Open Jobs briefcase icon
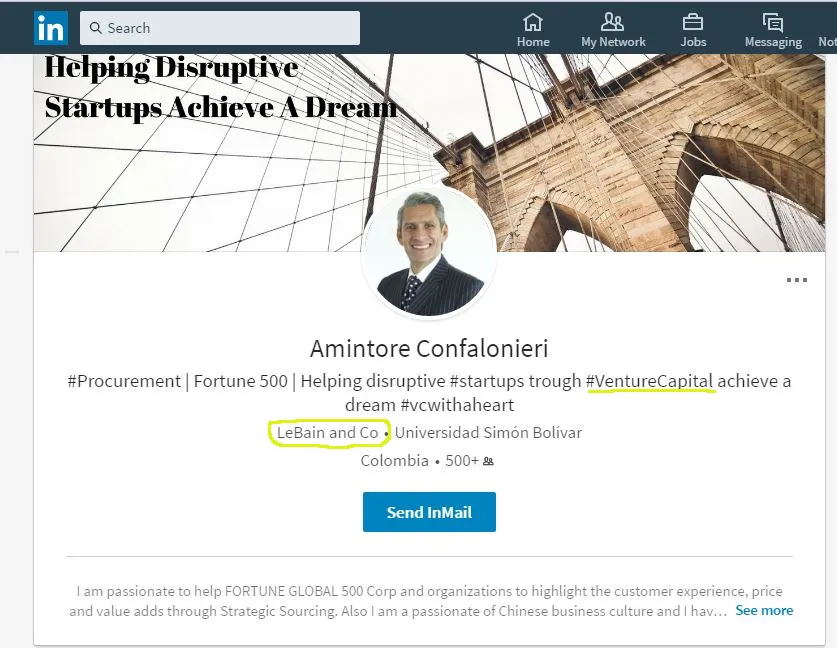Image resolution: width=837 pixels, height=648 pixels. point(693,22)
